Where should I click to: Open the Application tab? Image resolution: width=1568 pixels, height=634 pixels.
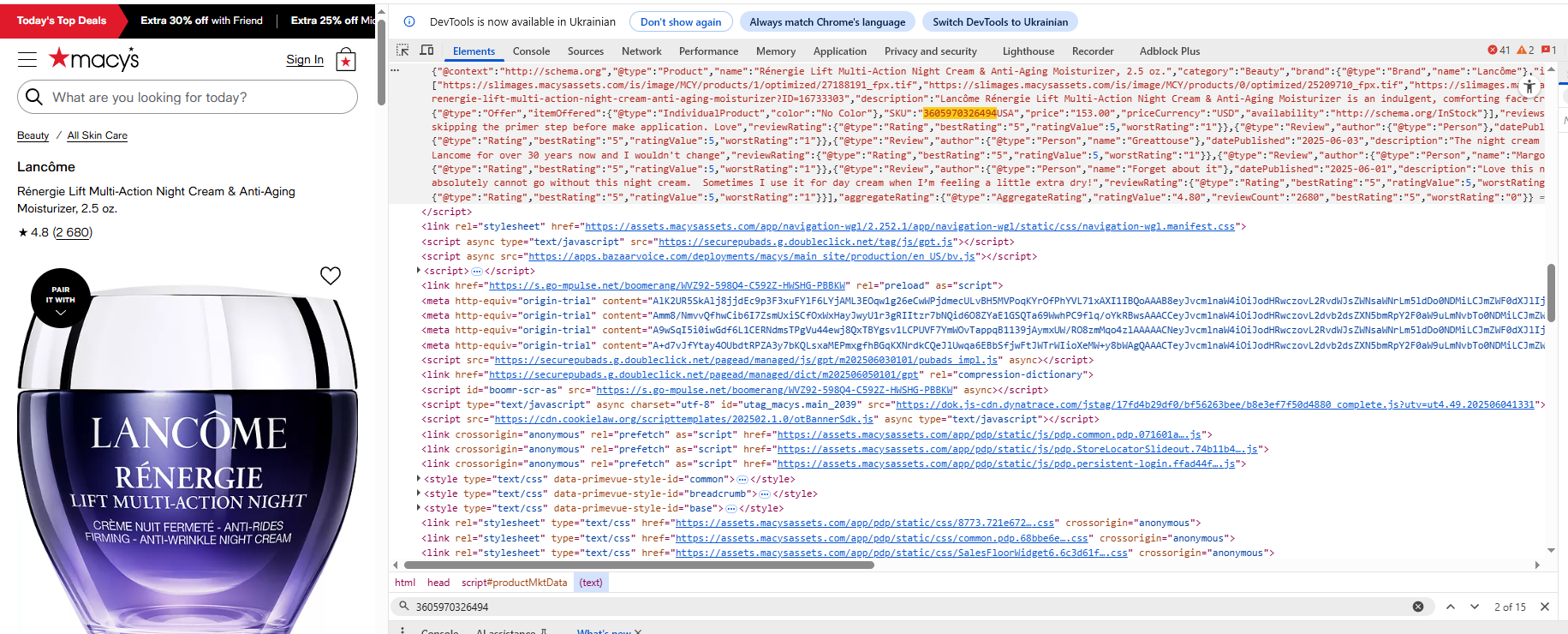pos(840,51)
